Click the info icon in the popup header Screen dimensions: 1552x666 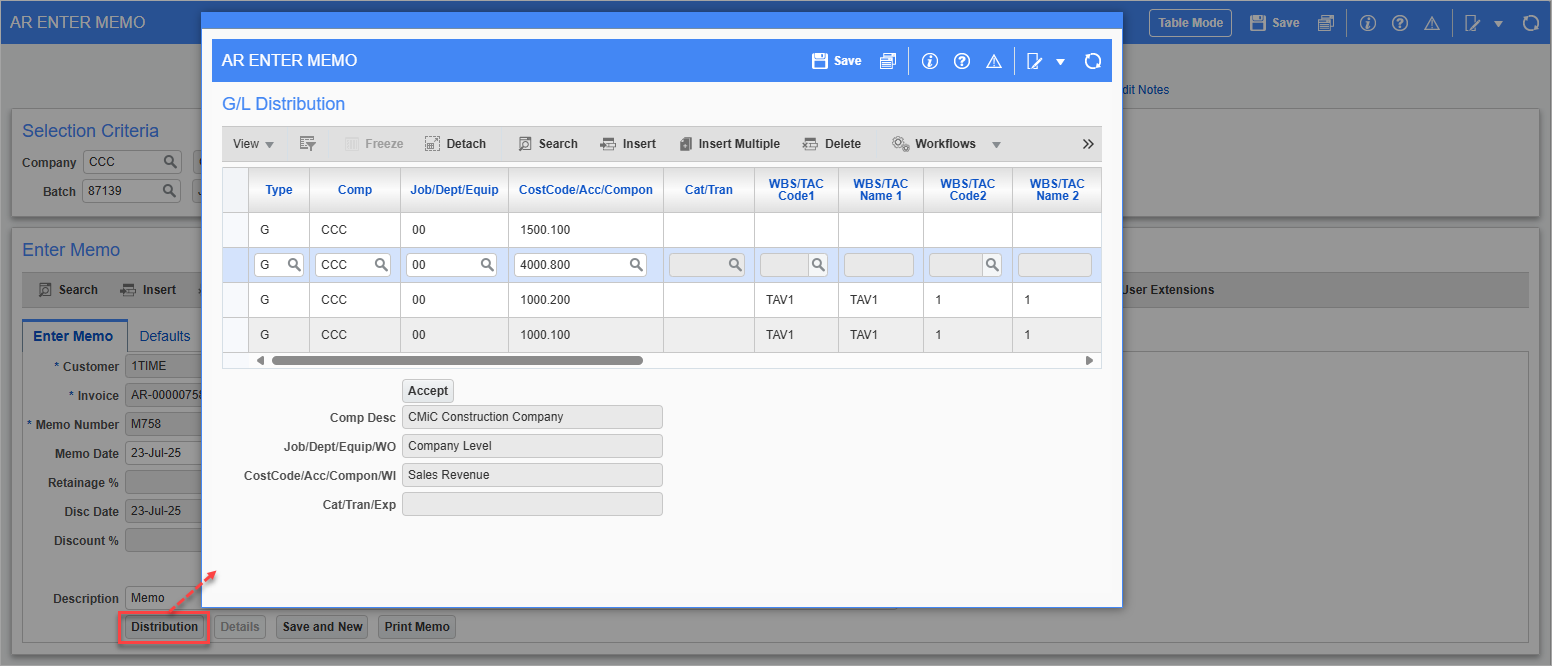click(x=930, y=61)
